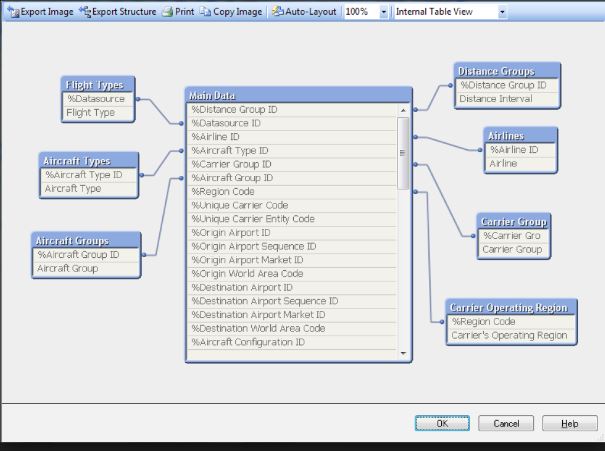Select Aircraft Groups table header
605x451 pixels.
click(x=86, y=241)
